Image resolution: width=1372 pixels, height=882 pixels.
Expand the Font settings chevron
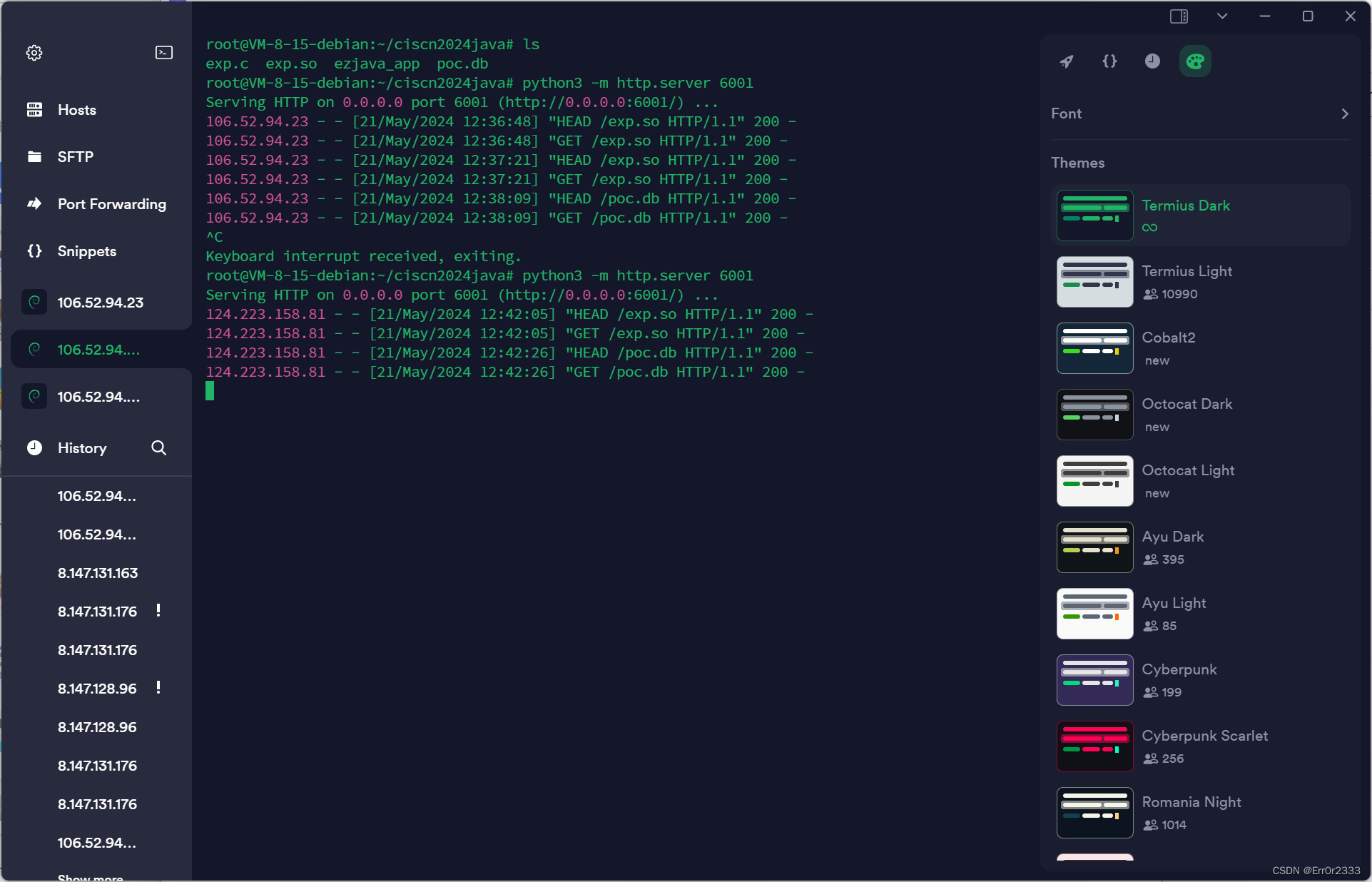point(1345,114)
